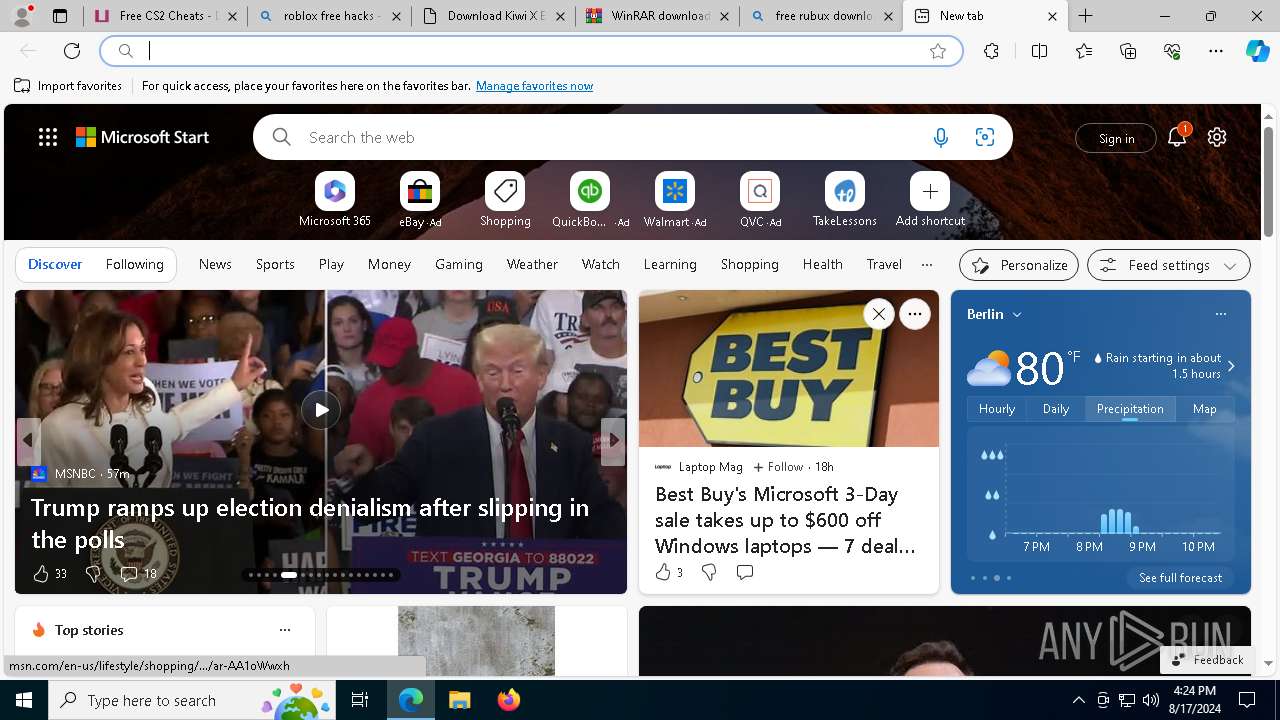Add this page to favorites star
Viewport: 1280px width, 720px height.
click(938, 51)
